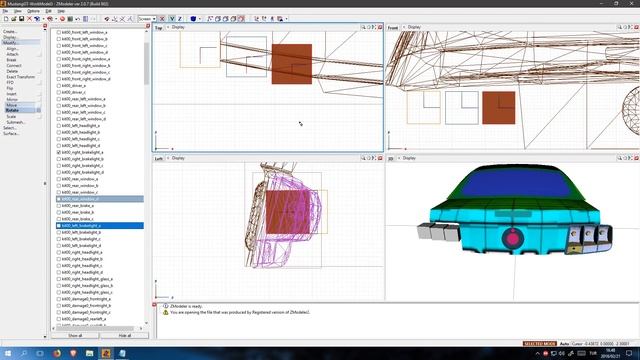Toggle the Y axis lock button
Viewport: 640px width, 360px height.
172,19
